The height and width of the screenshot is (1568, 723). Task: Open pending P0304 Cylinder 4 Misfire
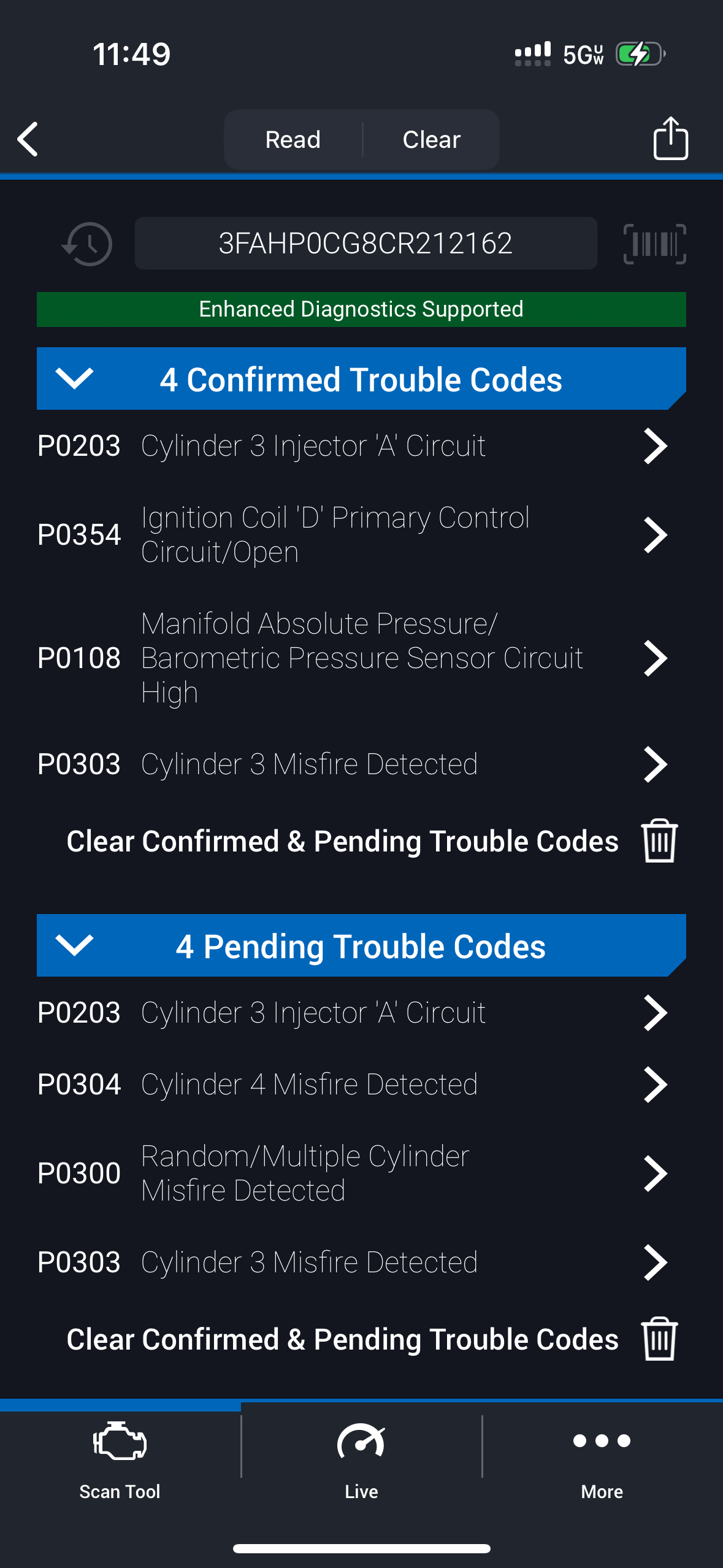361,1084
